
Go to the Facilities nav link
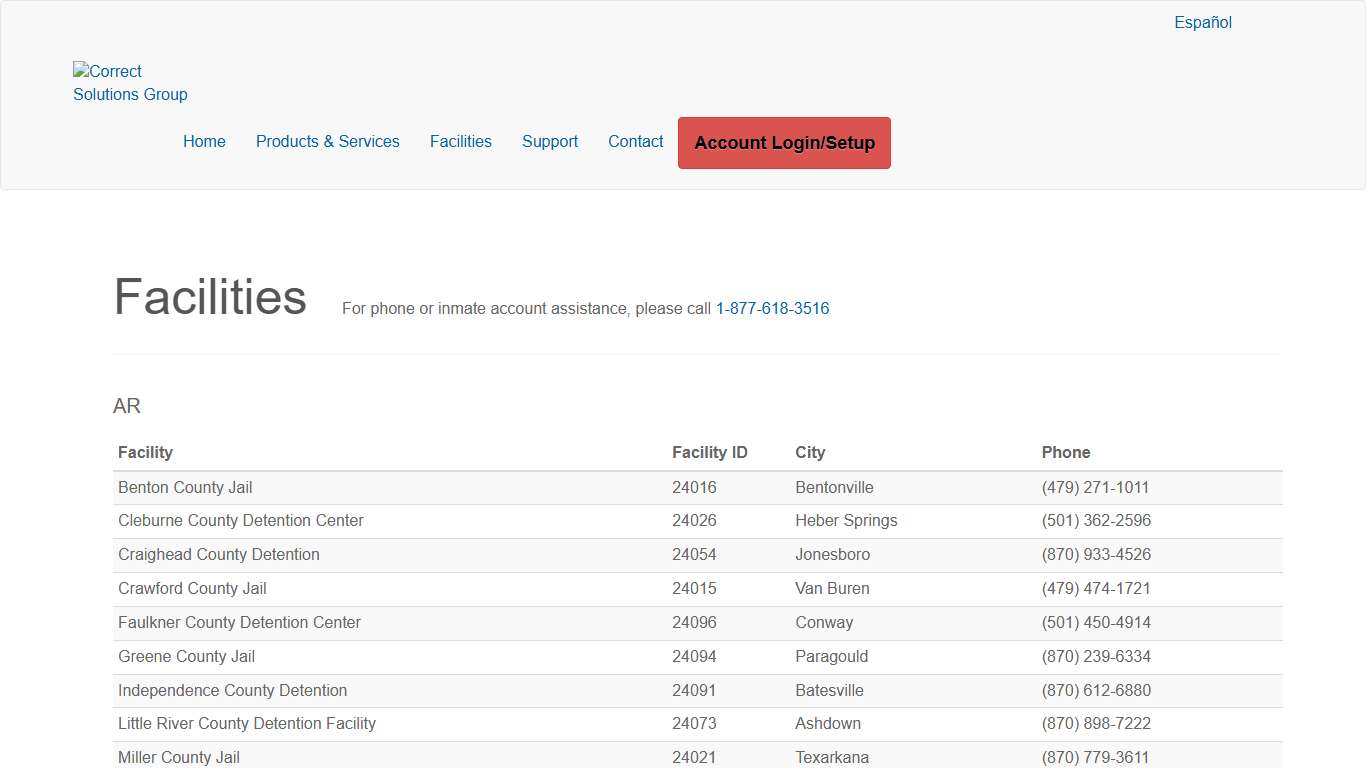[460, 141]
